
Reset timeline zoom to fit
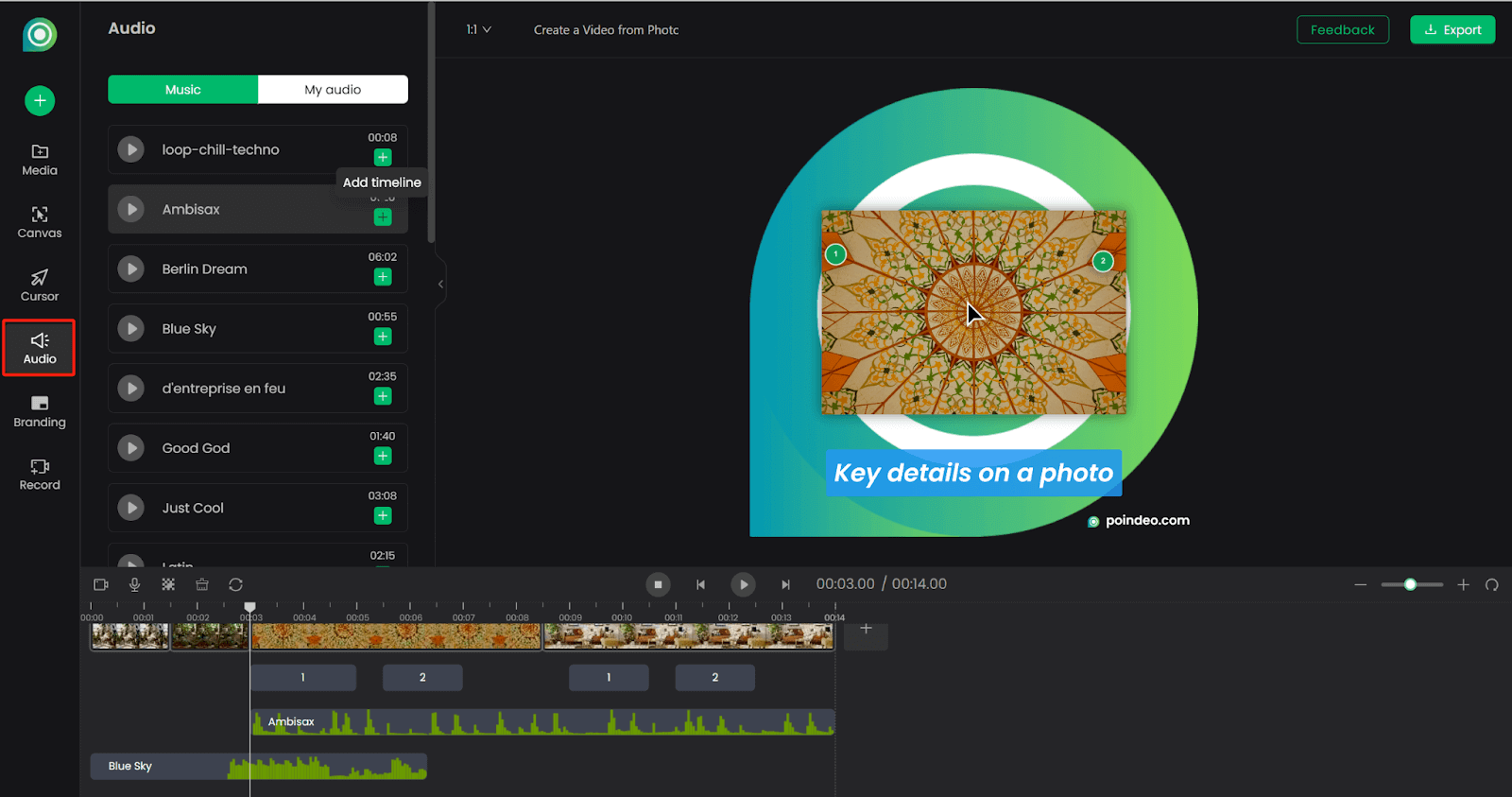point(1491,584)
